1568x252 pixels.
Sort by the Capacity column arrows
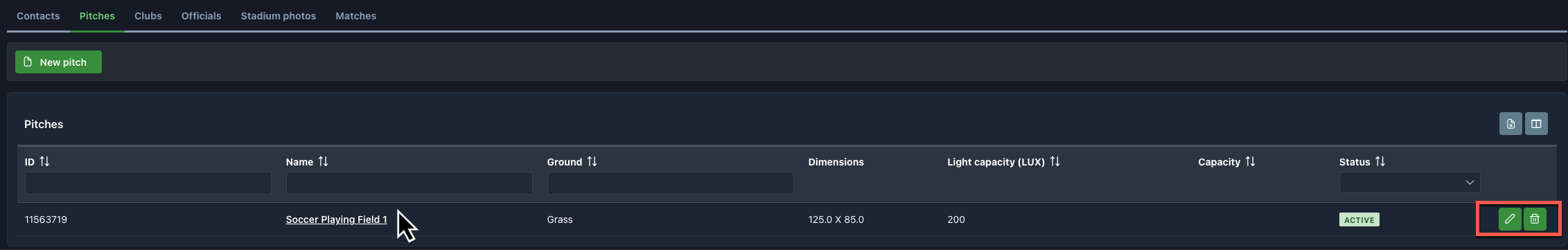[1250, 161]
